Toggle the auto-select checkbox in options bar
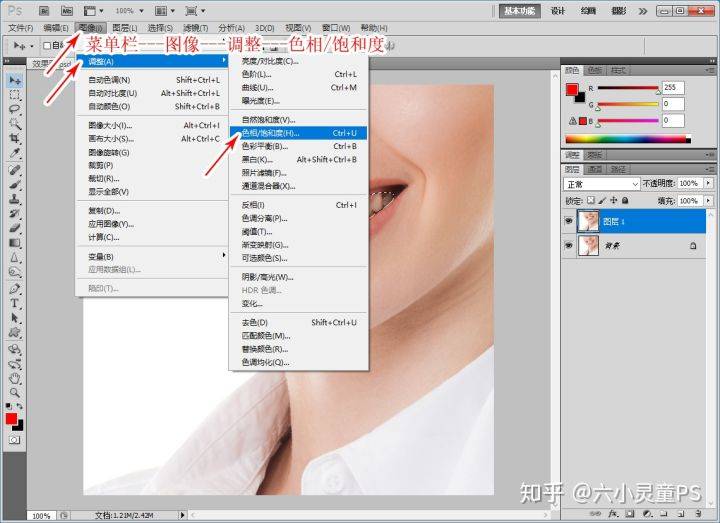Viewport: 720px width, 523px height. (46, 45)
